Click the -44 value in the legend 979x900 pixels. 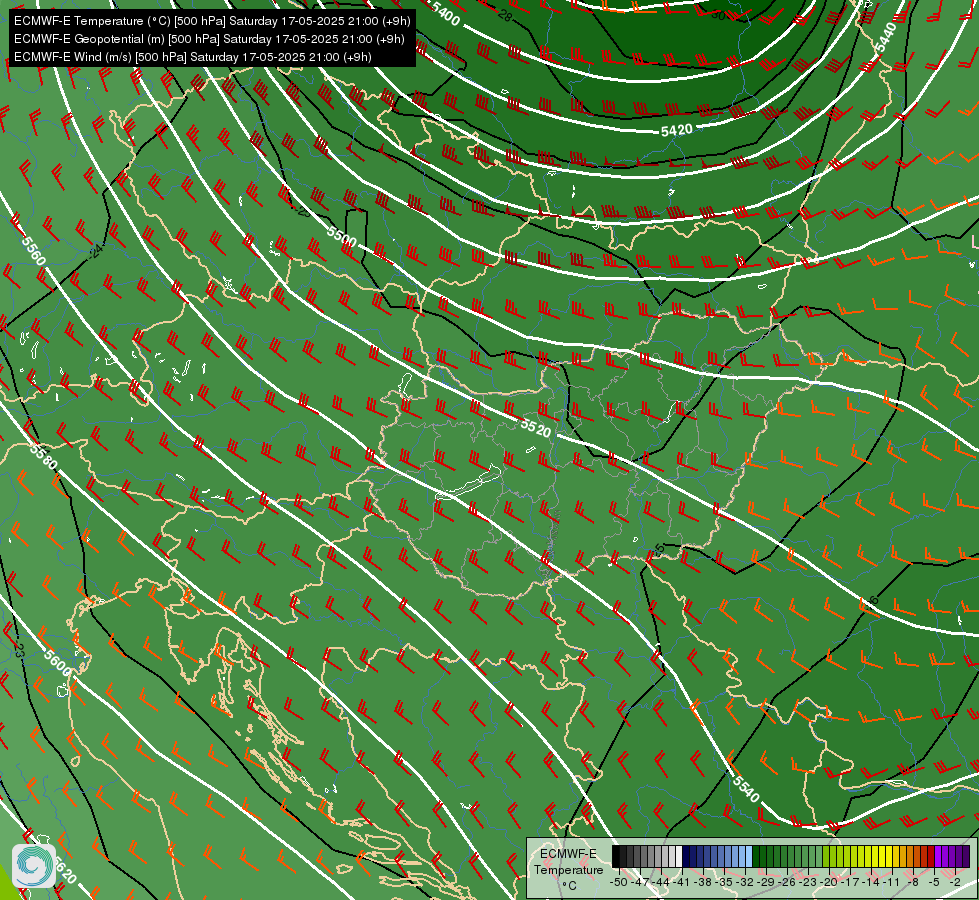click(661, 882)
